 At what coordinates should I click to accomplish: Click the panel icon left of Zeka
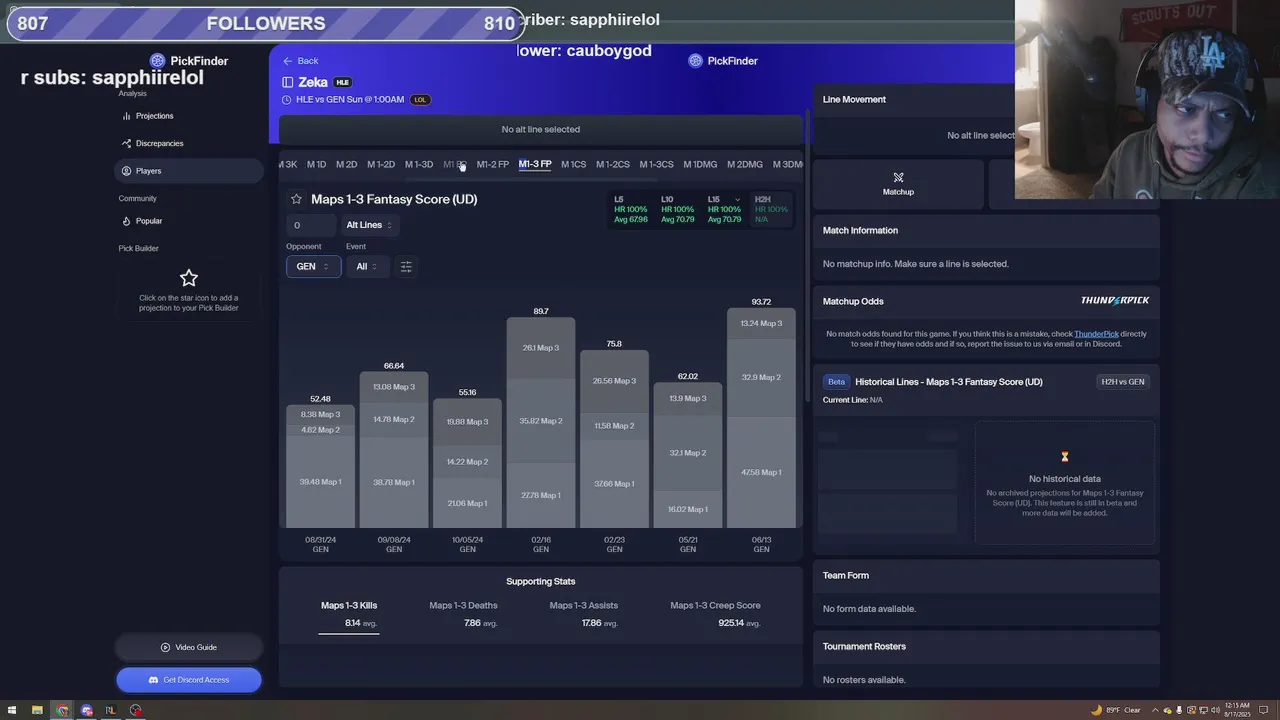pos(288,83)
